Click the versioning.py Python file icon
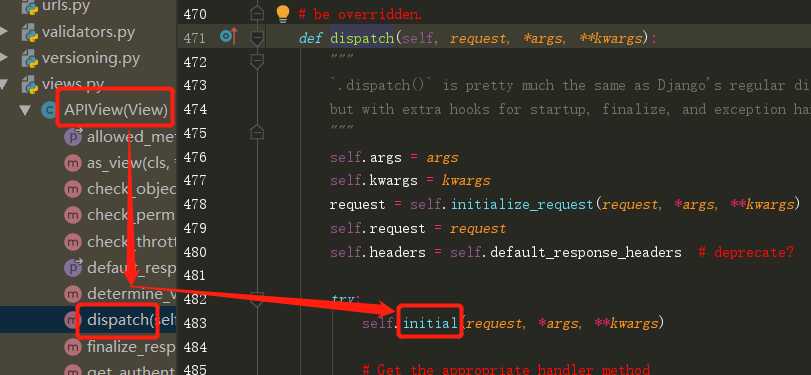This screenshot has width=811, height=375. [30, 58]
